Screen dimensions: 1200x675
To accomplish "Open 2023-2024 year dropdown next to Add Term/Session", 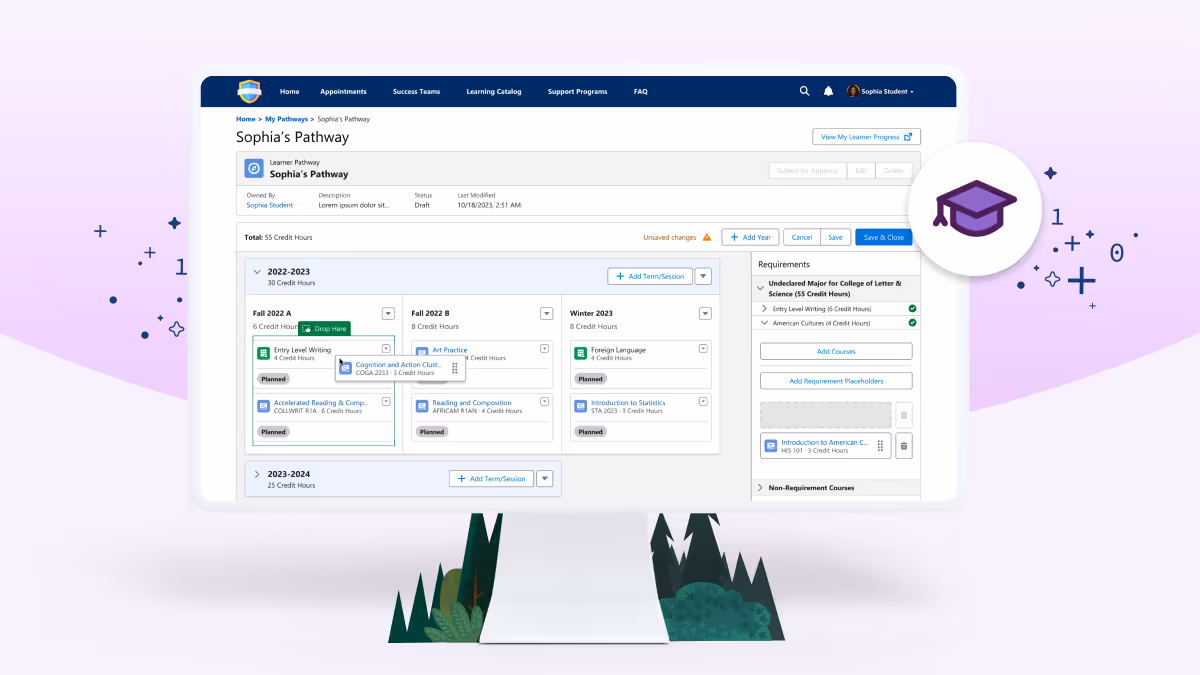I will tap(545, 479).
